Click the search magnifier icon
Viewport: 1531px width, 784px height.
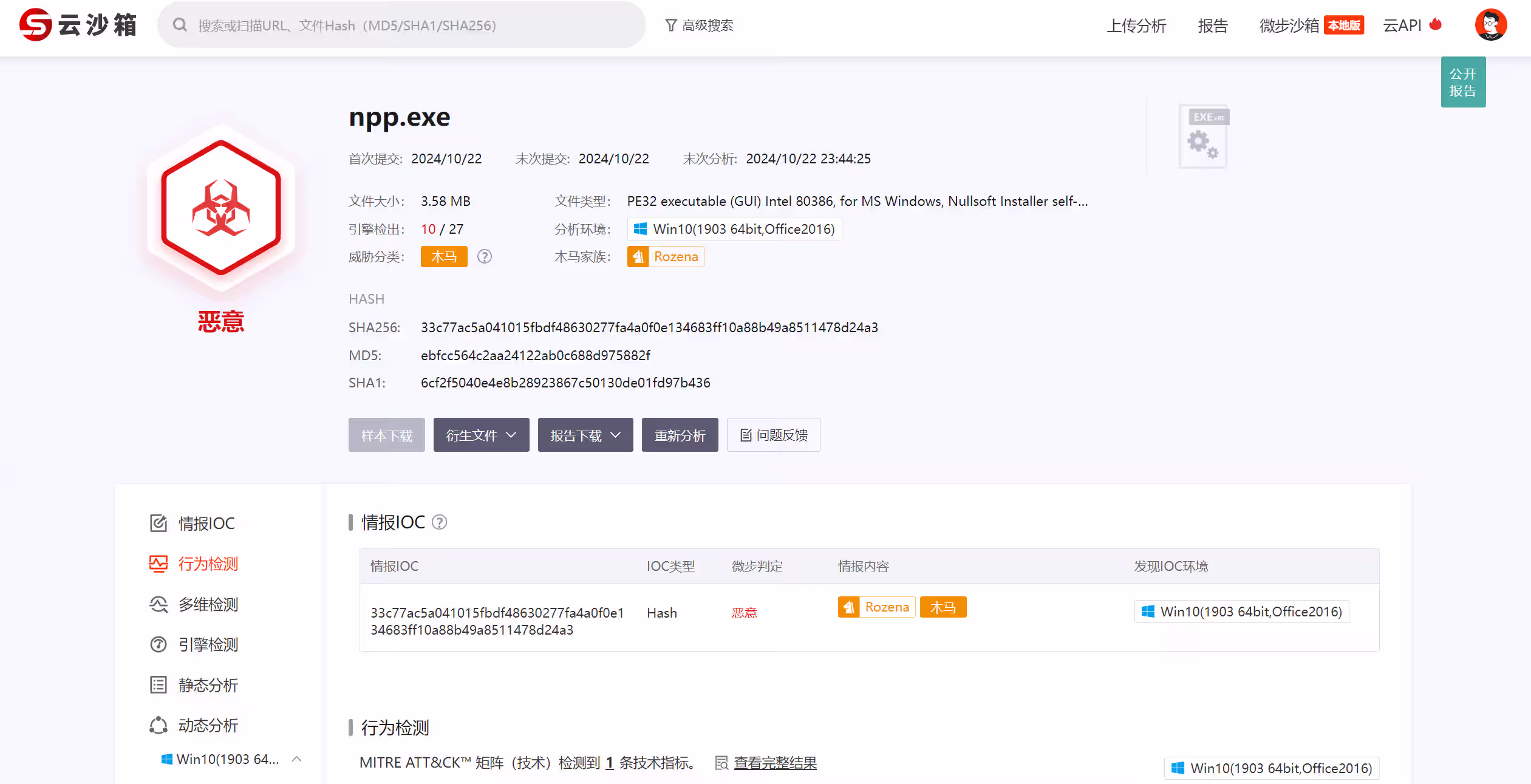click(x=180, y=25)
